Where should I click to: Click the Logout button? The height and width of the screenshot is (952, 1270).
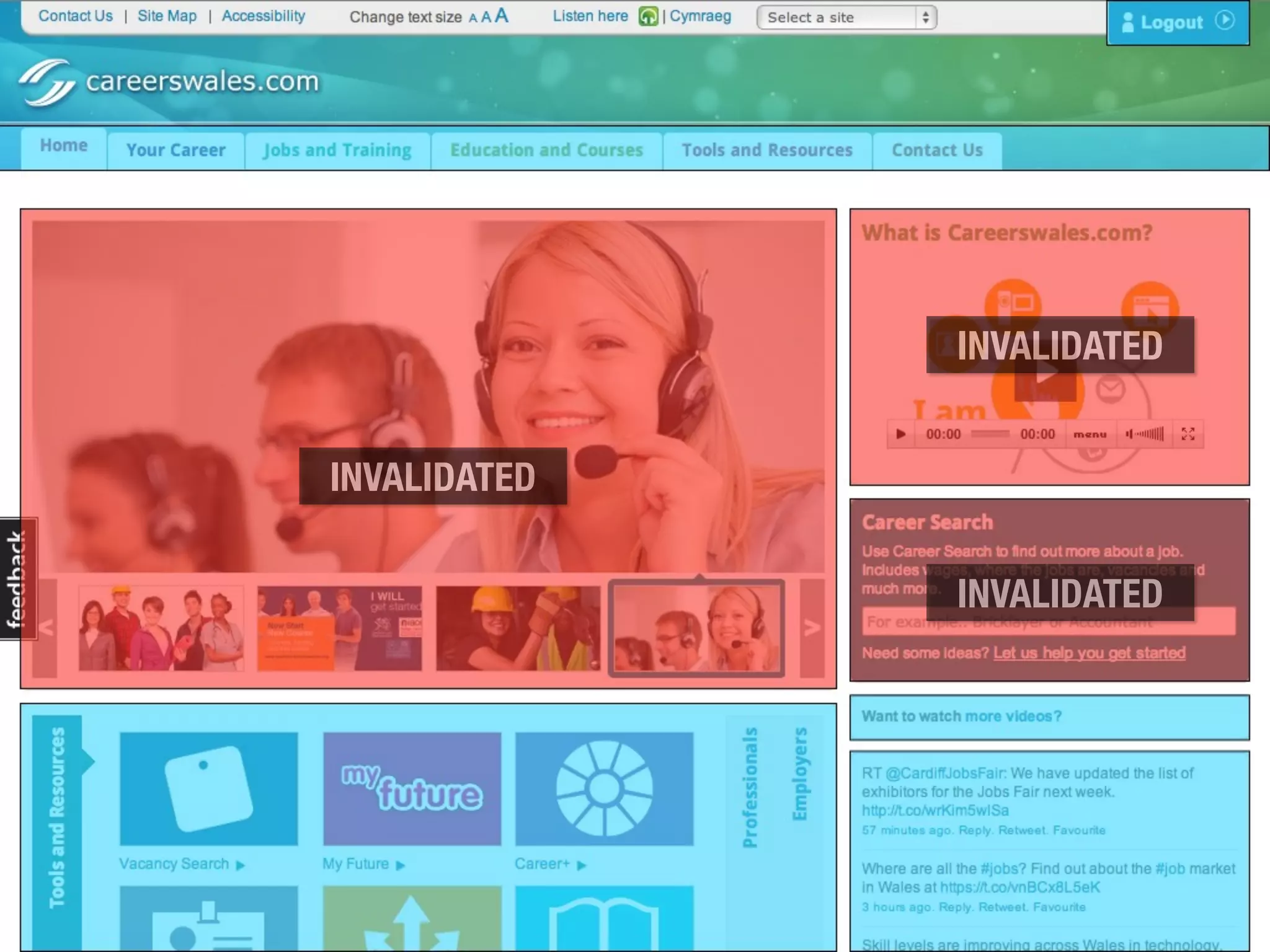click(1177, 22)
